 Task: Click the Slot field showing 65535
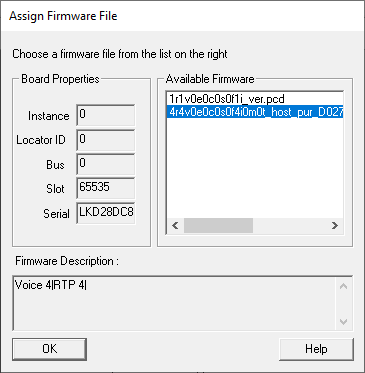[x=106, y=188]
